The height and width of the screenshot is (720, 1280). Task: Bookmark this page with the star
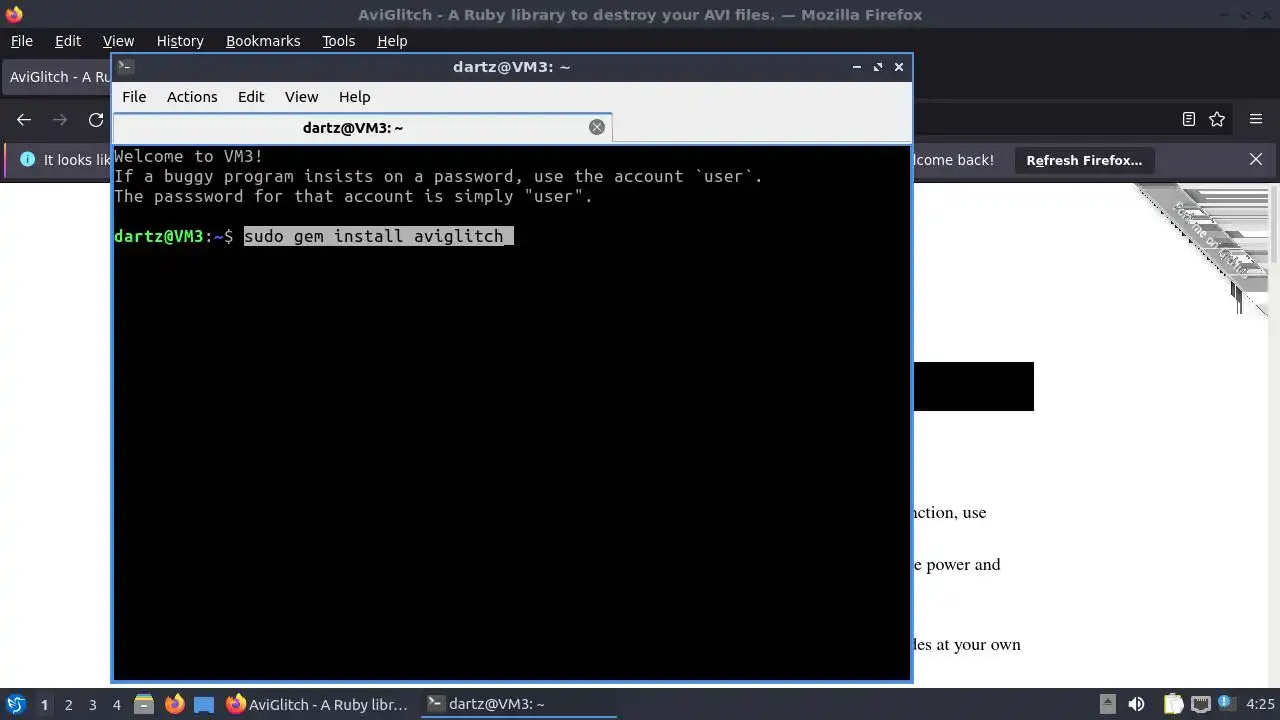tap(1217, 119)
